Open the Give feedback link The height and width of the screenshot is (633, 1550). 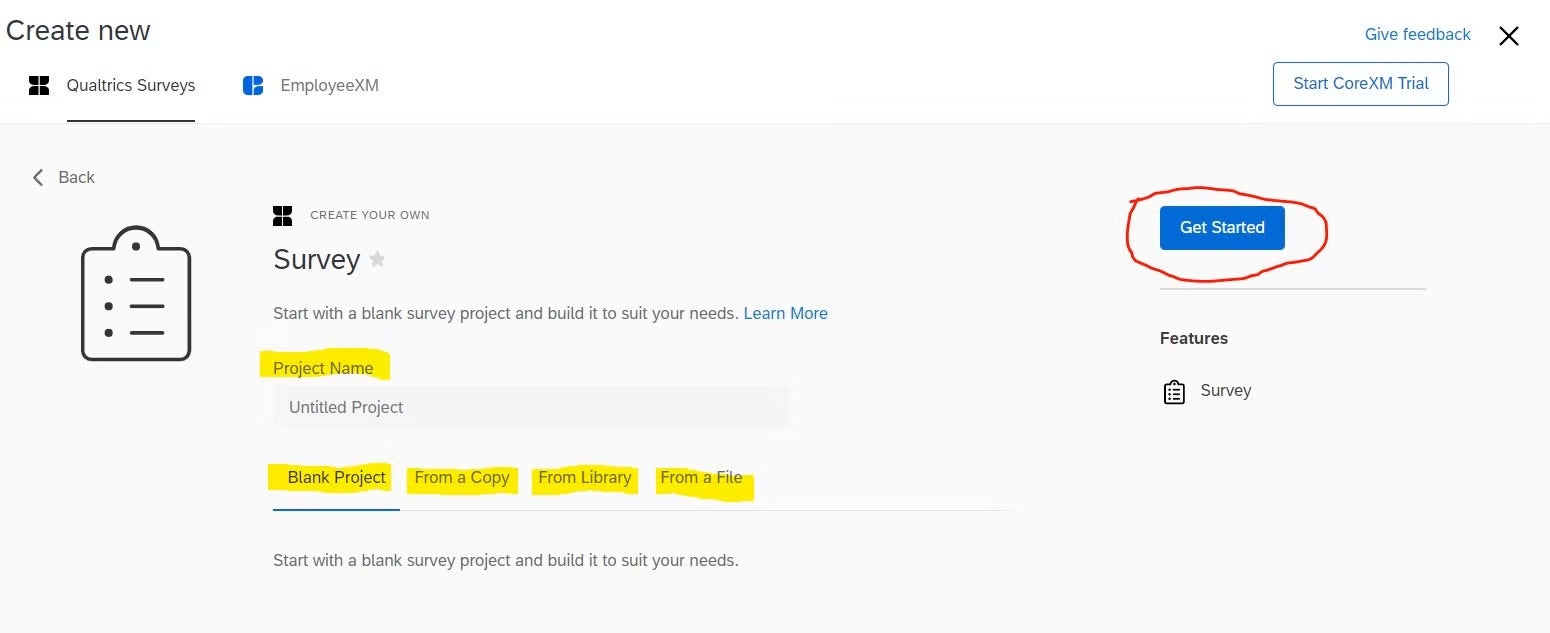(x=1417, y=34)
